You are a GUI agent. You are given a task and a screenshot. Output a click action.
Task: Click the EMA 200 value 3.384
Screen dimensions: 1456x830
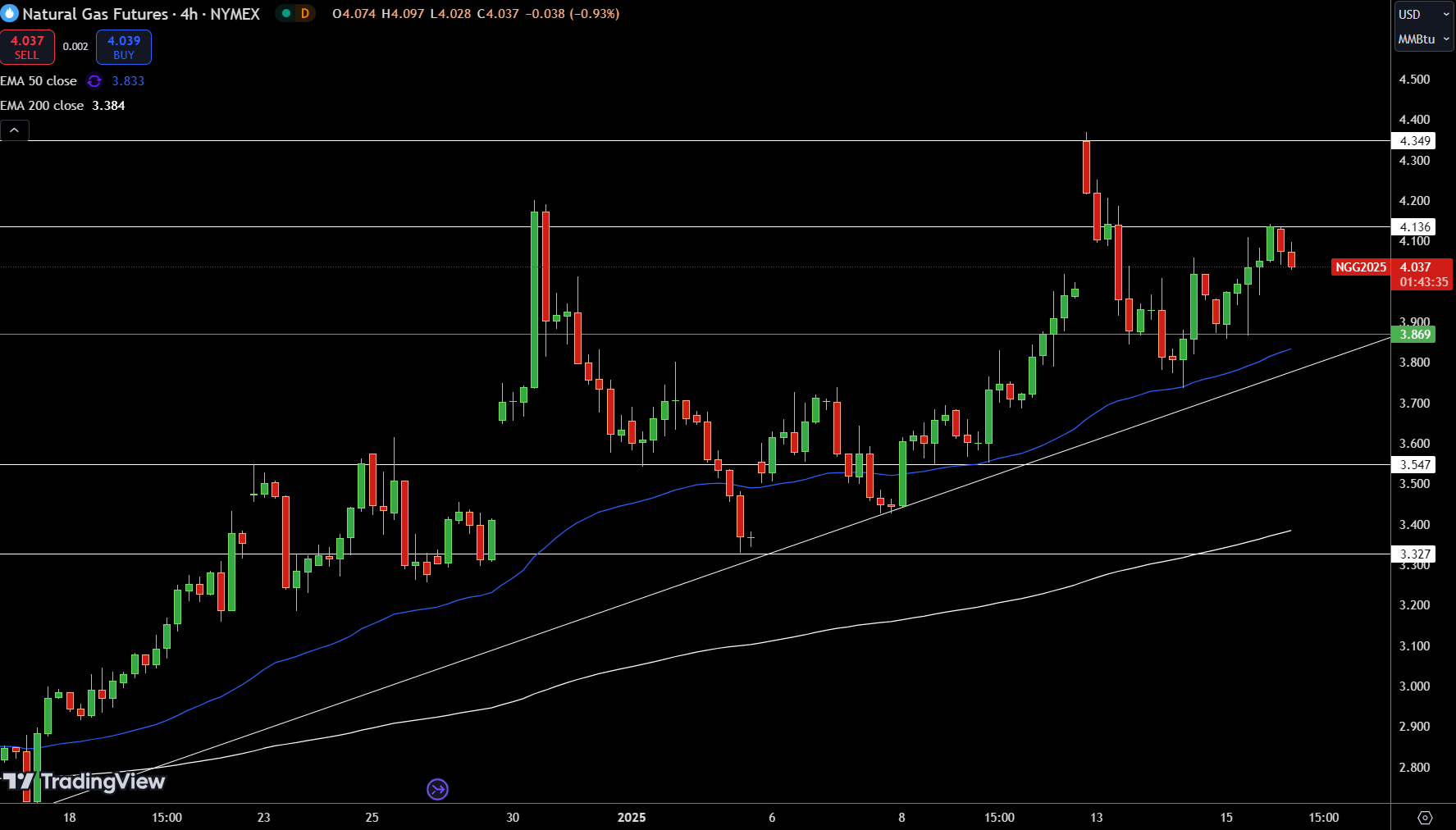(x=108, y=105)
